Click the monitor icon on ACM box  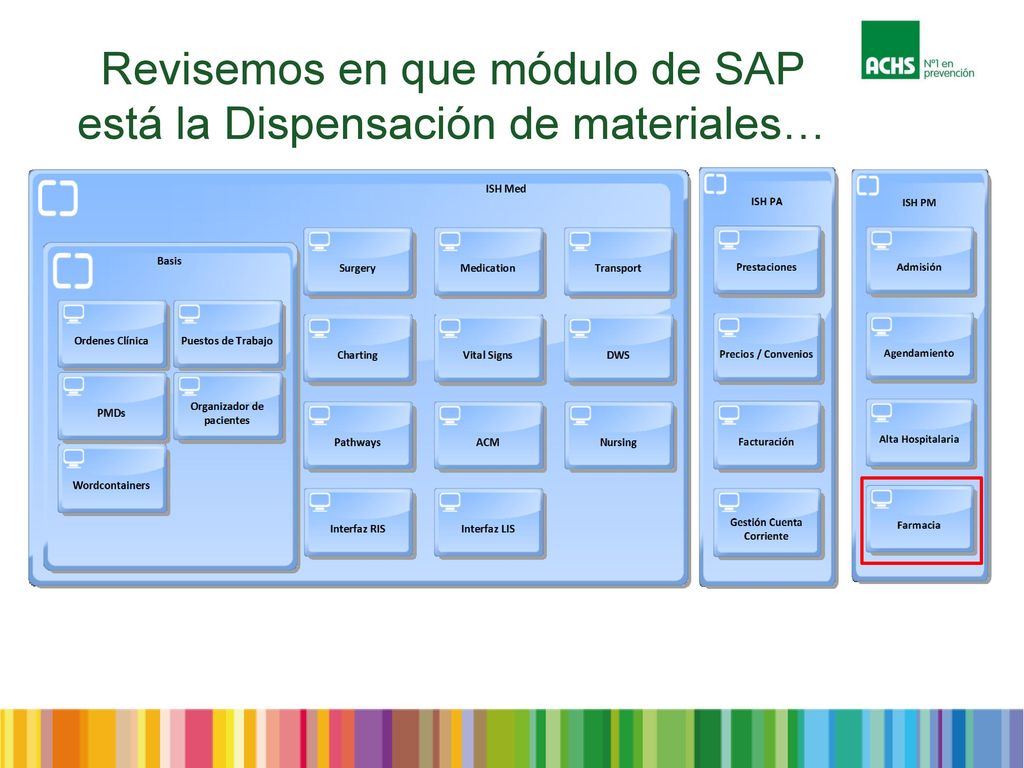[x=450, y=415]
